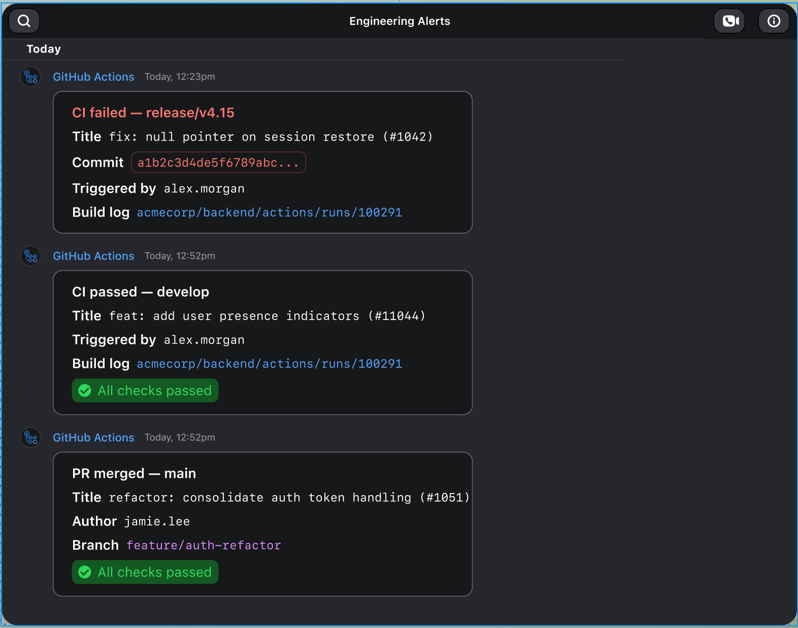The width and height of the screenshot is (798, 628).
Task: Click the Today date separator
Action: (44, 49)
